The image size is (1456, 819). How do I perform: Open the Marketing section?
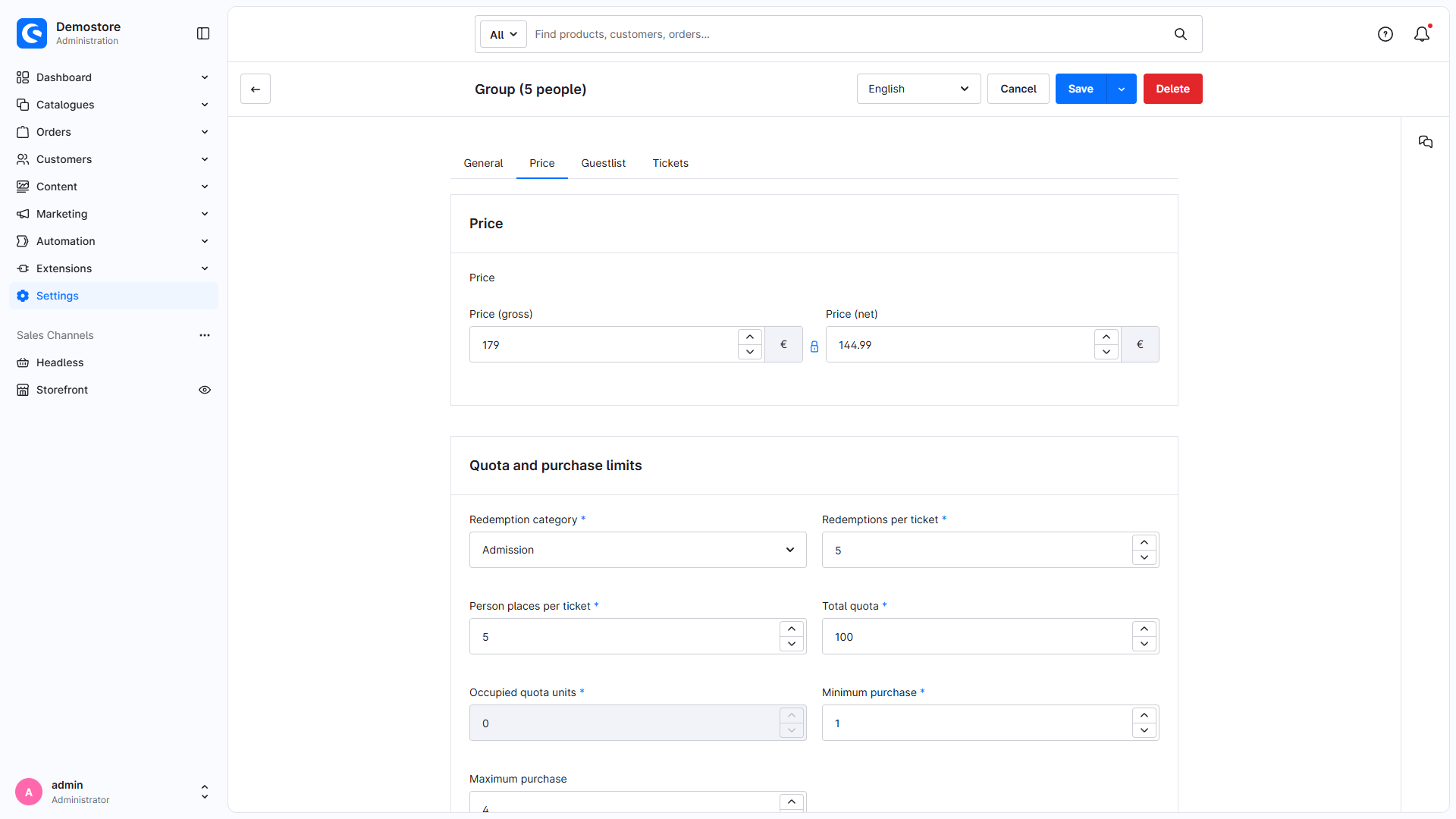click(114, 214)
